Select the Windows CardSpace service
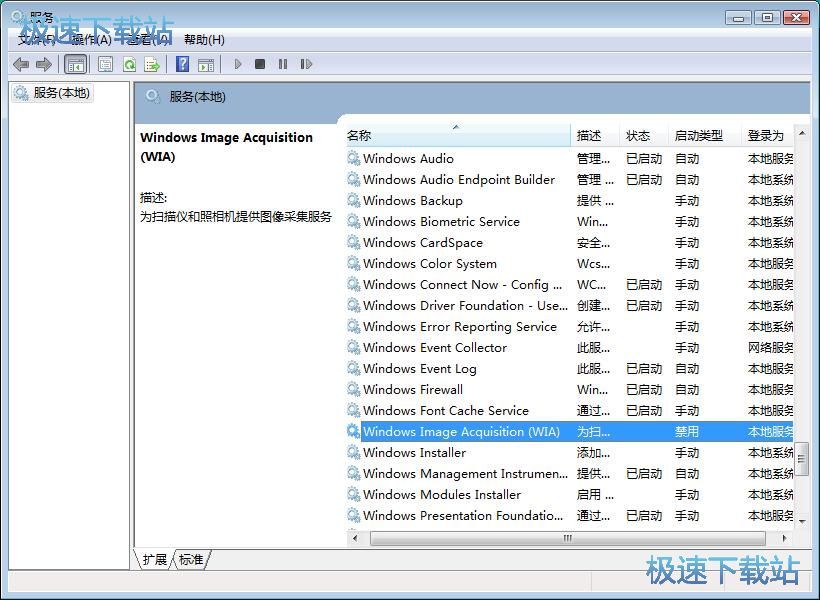The width and height of the screenshot is (820, 600). click(570, 243)
